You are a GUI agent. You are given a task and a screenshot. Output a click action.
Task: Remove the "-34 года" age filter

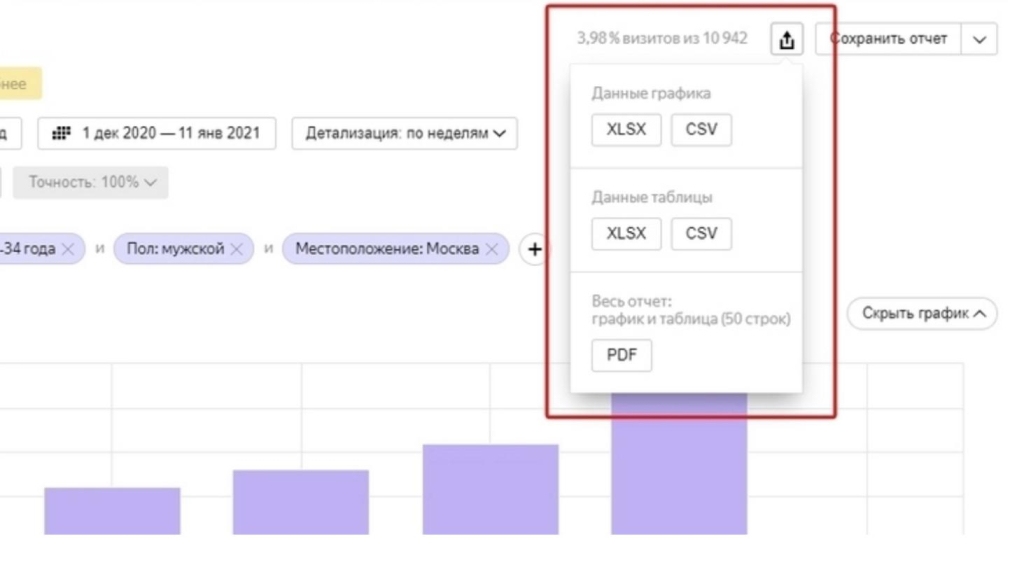click(67, 249)
